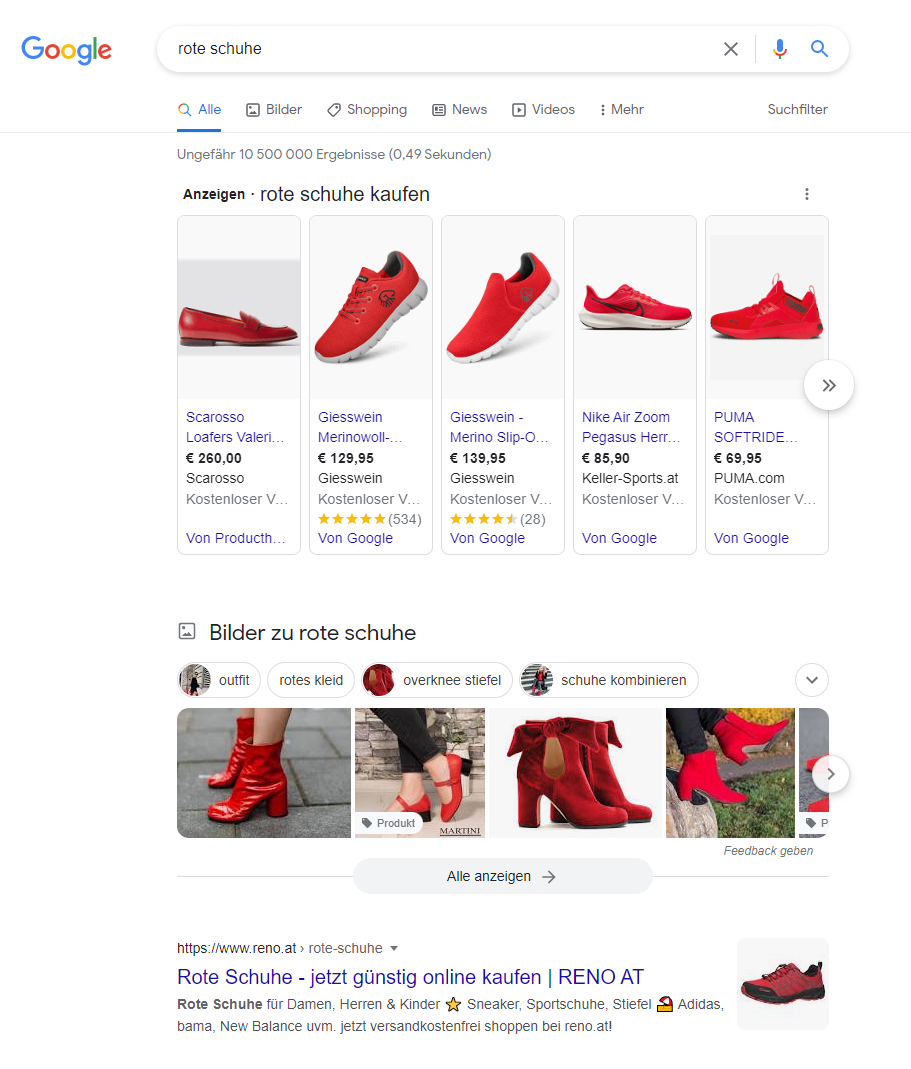Open Nike Air Zoom Pegasus product image
Image resolution: width=911 pixels, height=1069 pixels.
635,307
